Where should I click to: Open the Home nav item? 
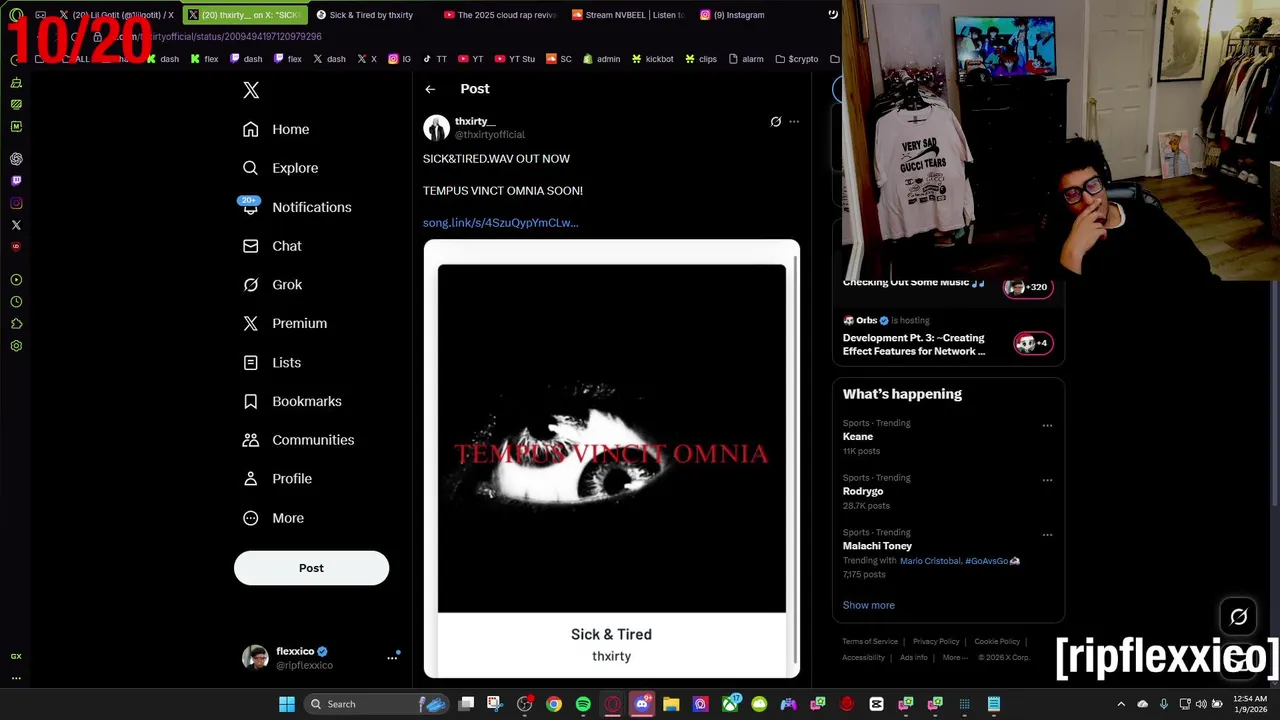point(276,129)
